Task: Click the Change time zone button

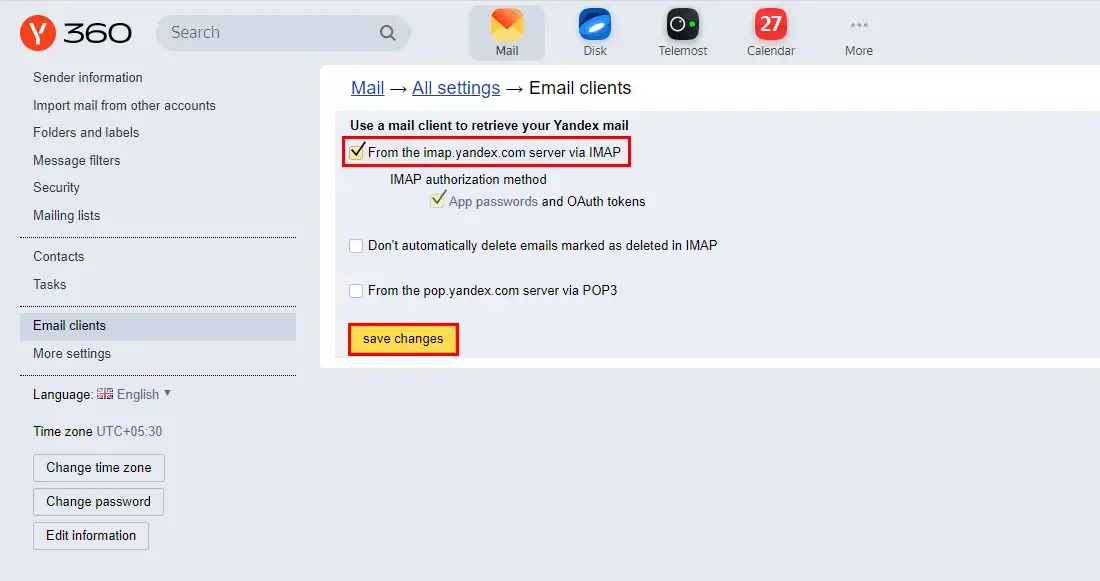Action: (99, 468)
